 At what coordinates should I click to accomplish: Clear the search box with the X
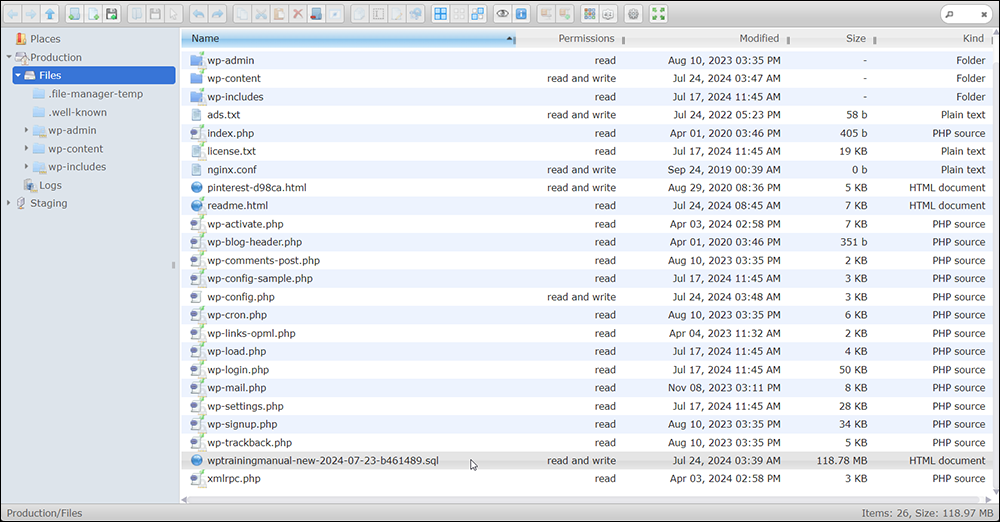(x=984, y=14)
